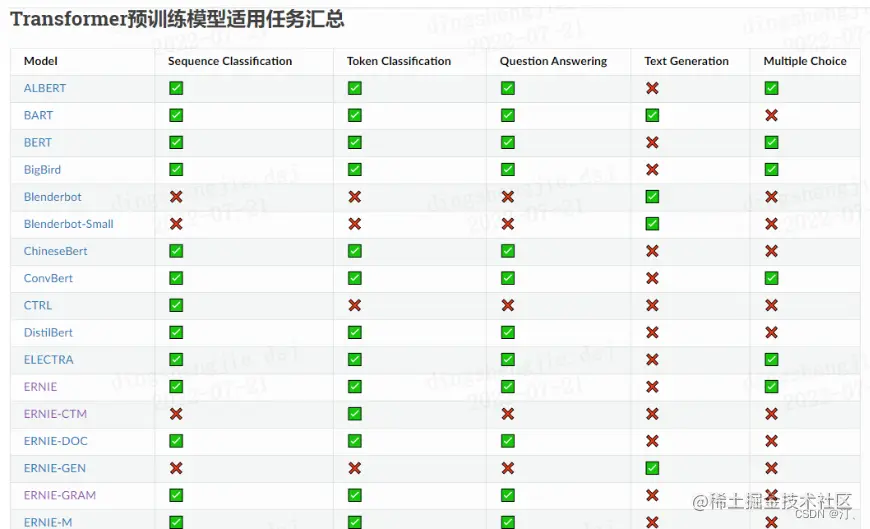Click ERNIE-CTM's Token Classification green check
Screen dimensions: 870x529
[355, 414]
